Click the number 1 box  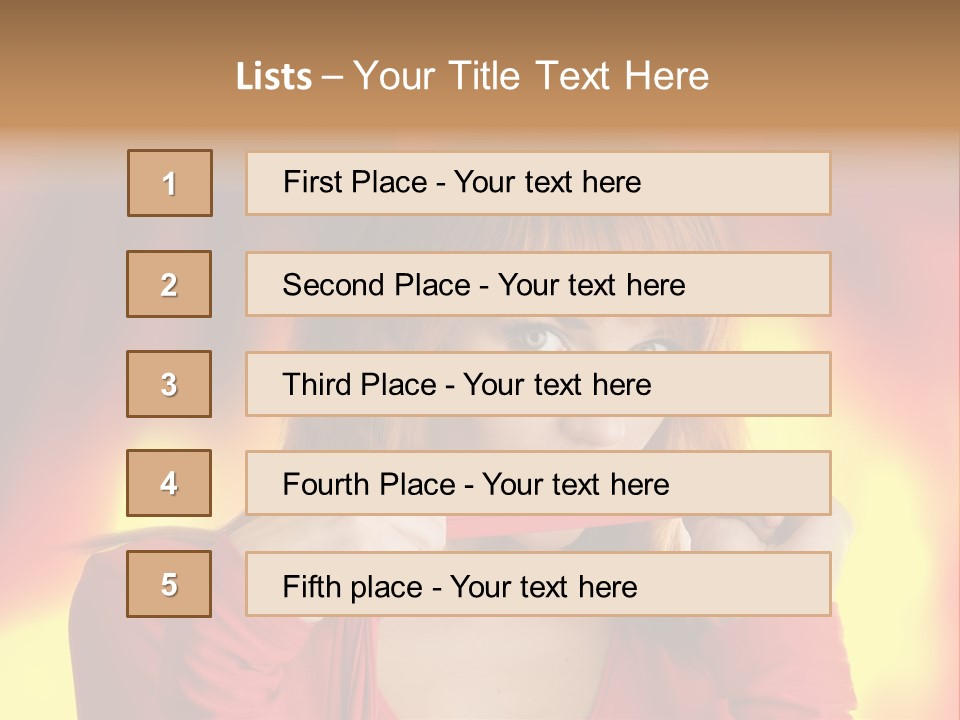coord(170,183)
